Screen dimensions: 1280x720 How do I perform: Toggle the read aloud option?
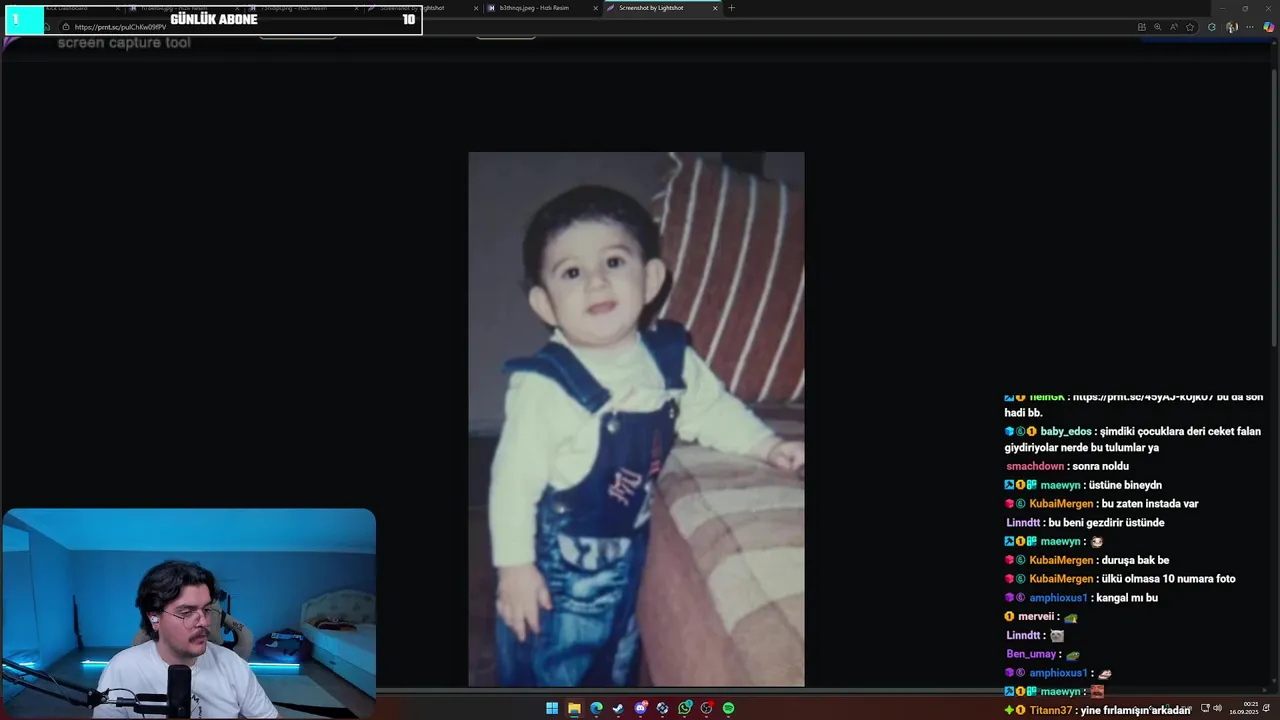(x=1174, y=27)
